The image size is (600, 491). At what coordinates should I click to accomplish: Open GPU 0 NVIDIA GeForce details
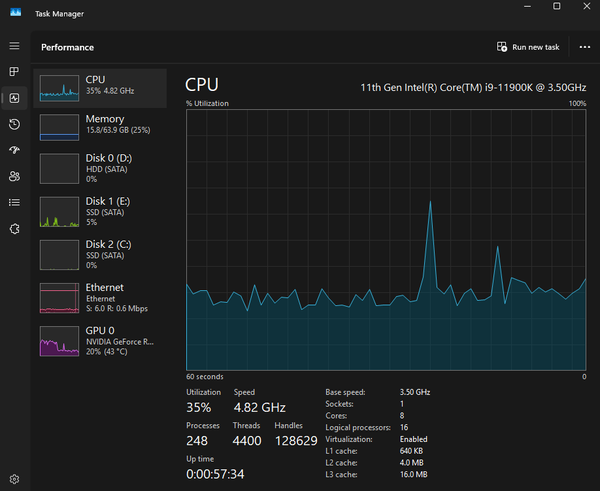[x=100, y=340]
